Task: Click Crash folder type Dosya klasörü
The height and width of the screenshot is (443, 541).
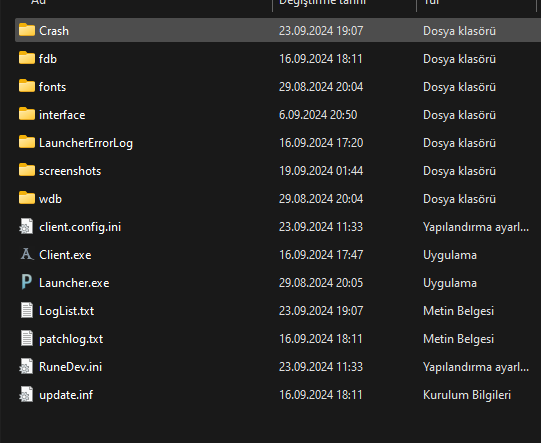Action: pos(459,31)
